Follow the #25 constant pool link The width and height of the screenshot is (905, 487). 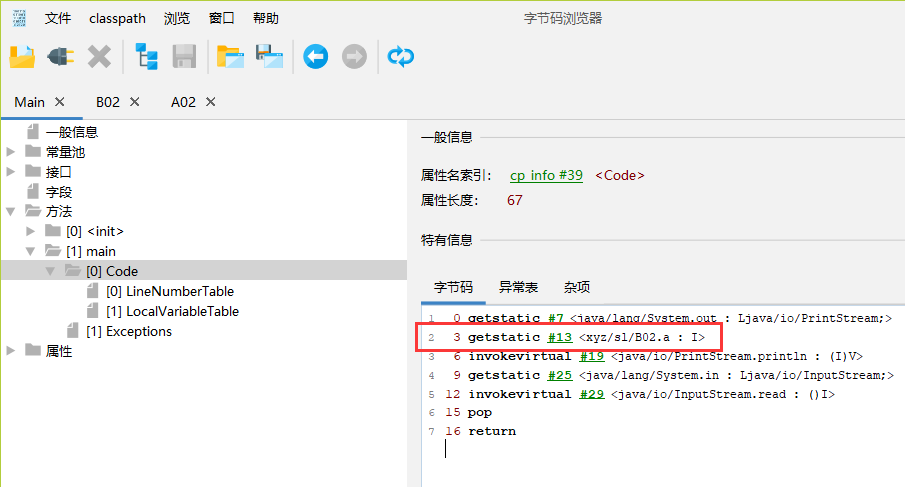(560, 375)
